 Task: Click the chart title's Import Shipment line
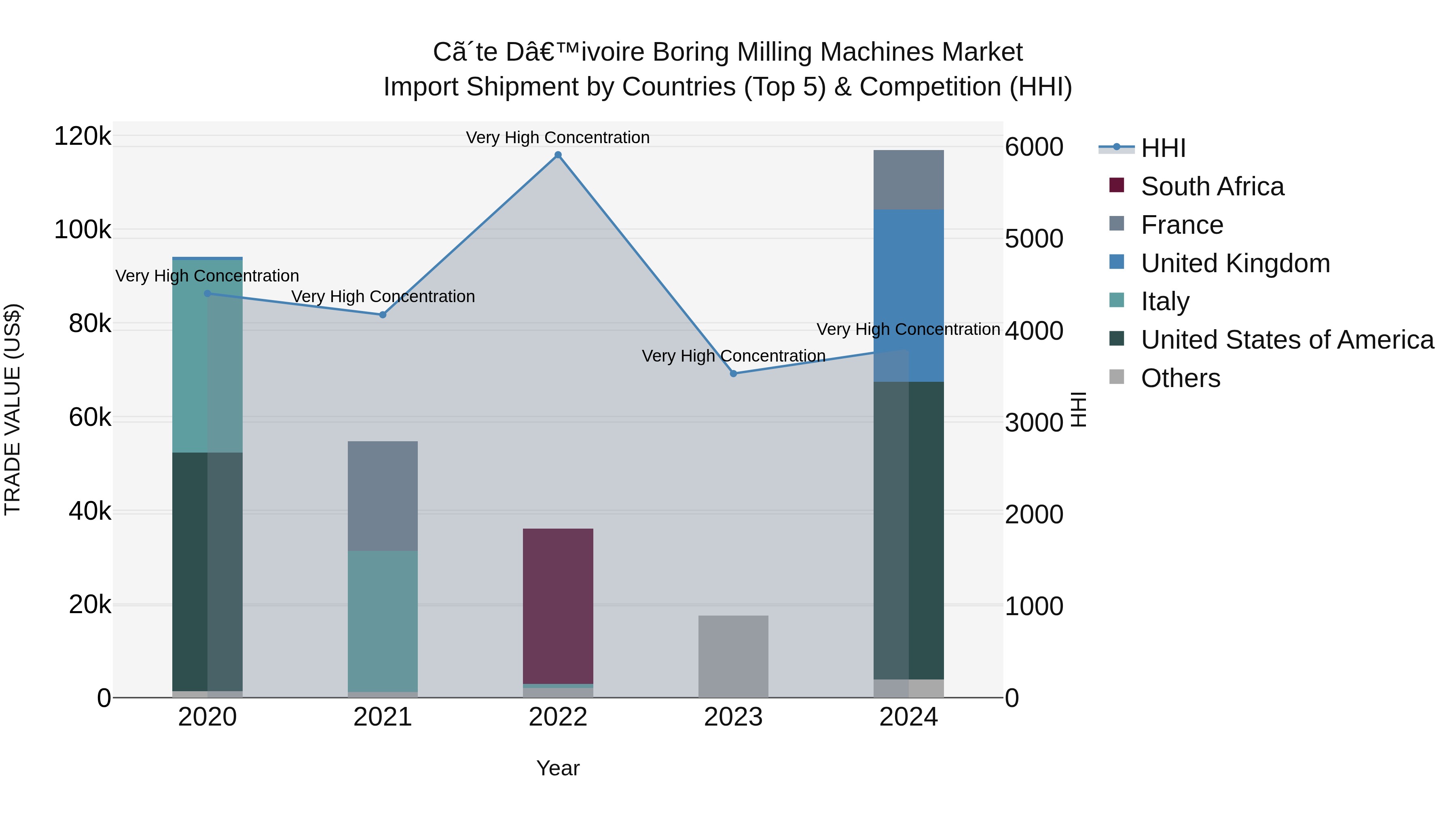728,87
